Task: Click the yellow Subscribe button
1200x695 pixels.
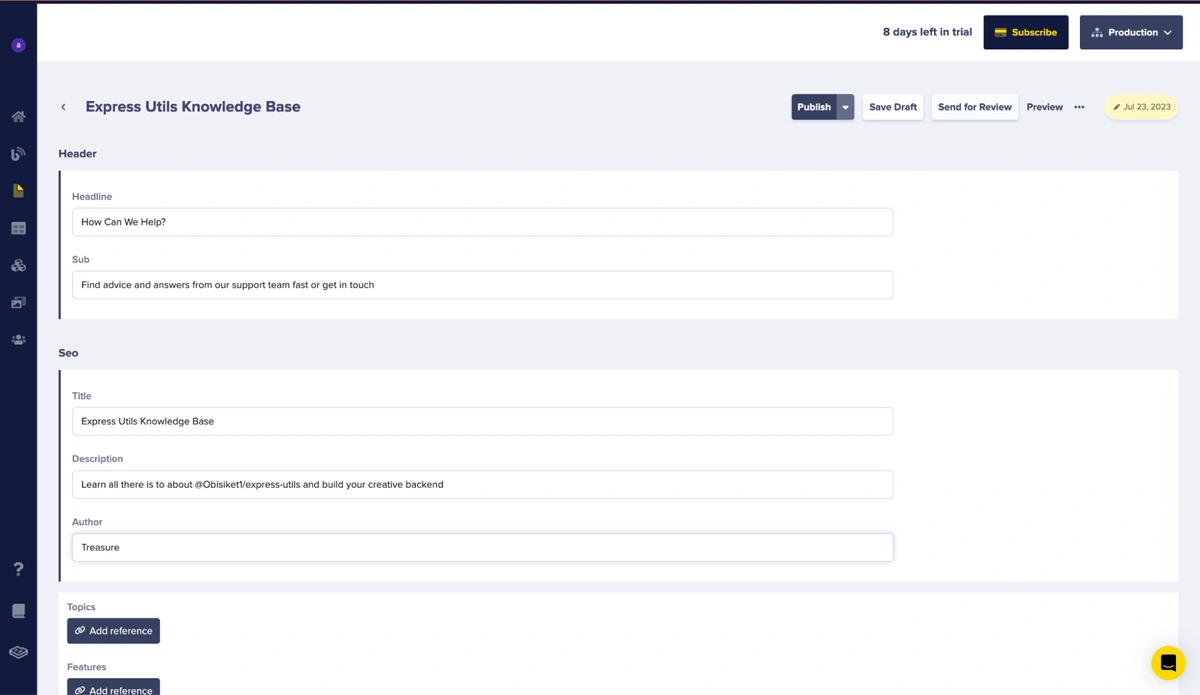Action: coord(1025,32)
